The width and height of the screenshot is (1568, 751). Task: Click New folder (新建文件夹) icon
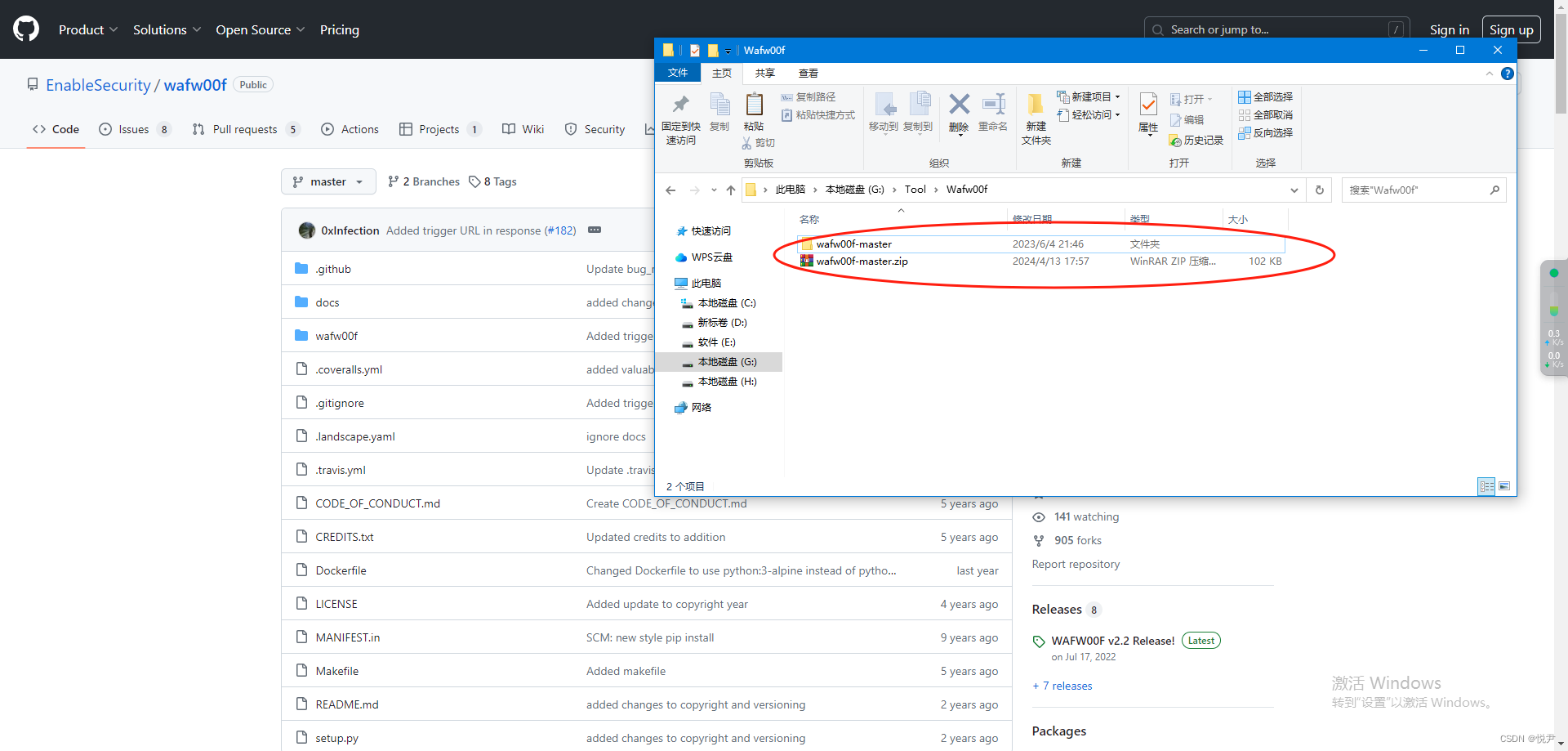[x=1036, y=104]
